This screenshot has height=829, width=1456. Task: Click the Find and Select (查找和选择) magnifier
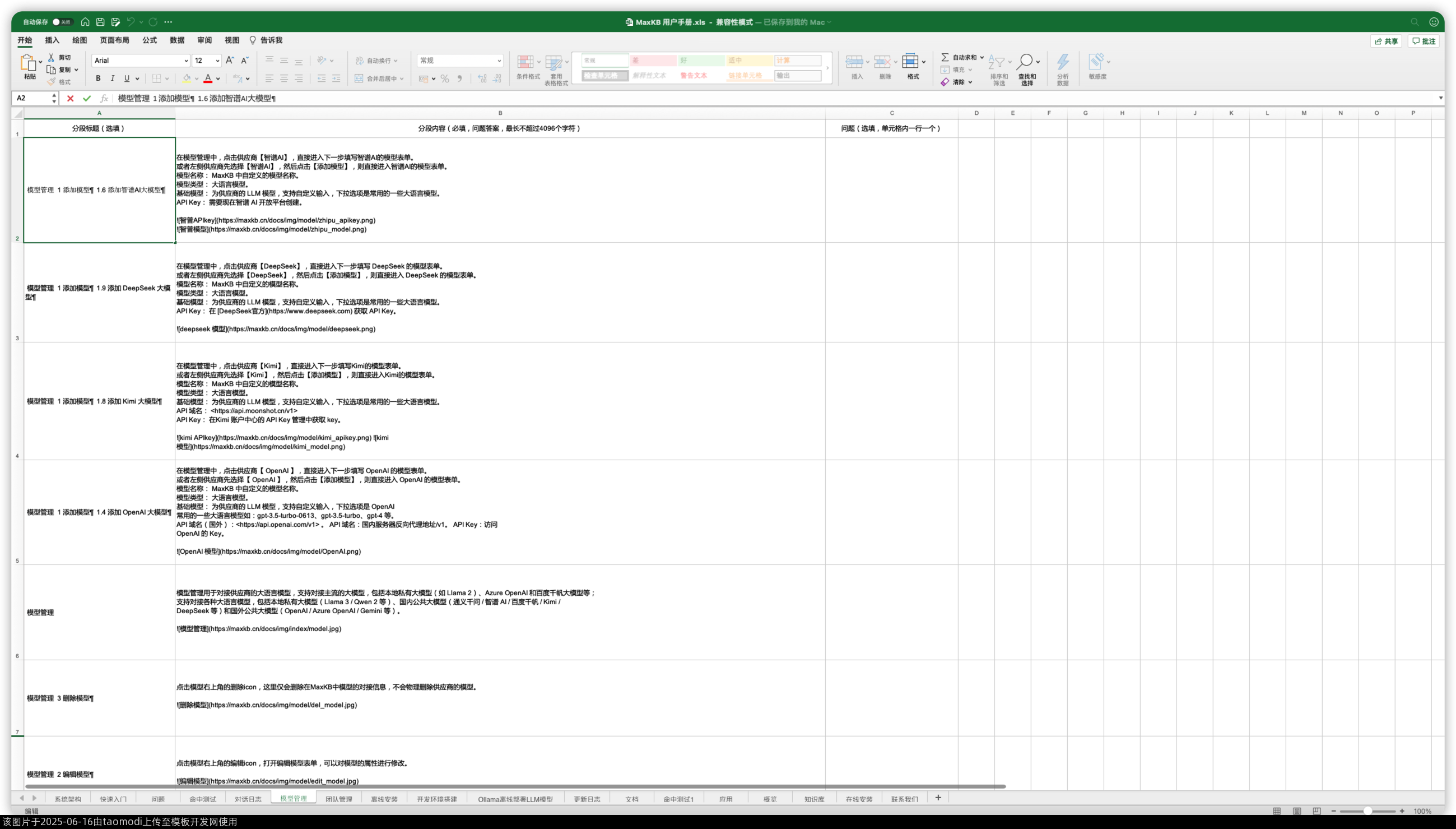click(1025, 62)
